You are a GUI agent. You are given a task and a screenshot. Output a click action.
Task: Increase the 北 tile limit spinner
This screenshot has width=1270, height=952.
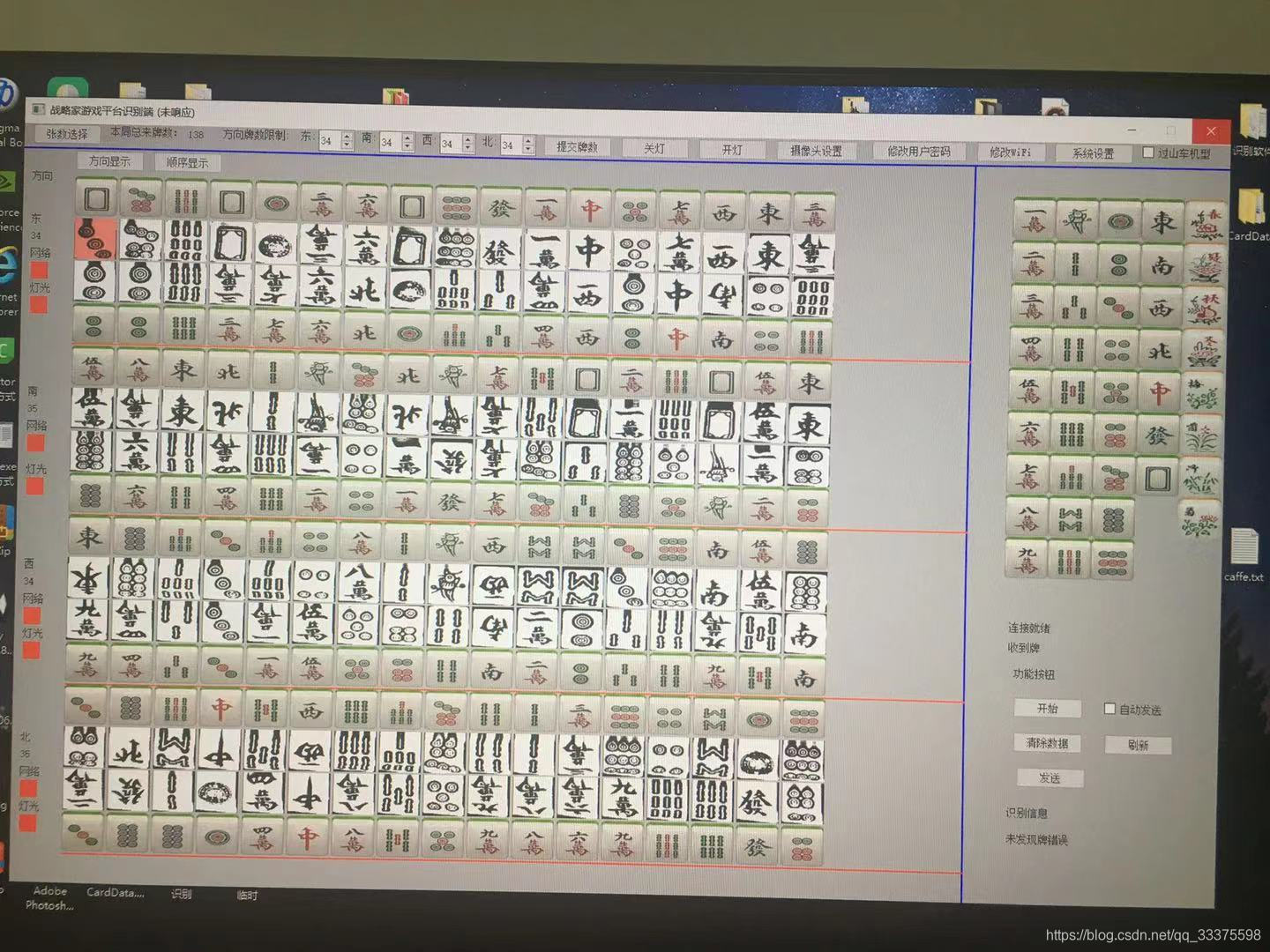(528, 140)
